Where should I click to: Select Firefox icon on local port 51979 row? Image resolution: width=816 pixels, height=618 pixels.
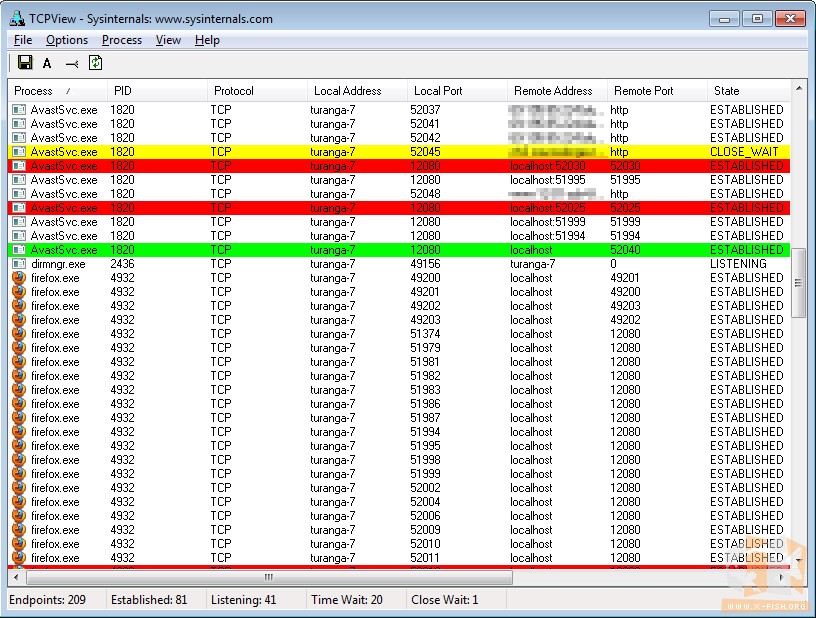(19, 348)
